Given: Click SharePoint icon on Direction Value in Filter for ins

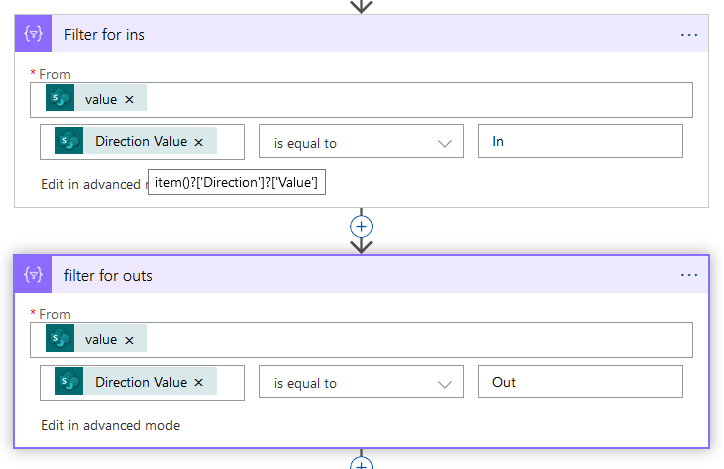Looking at the screenshot, I should pyautogui.click(x=69, y=142).
